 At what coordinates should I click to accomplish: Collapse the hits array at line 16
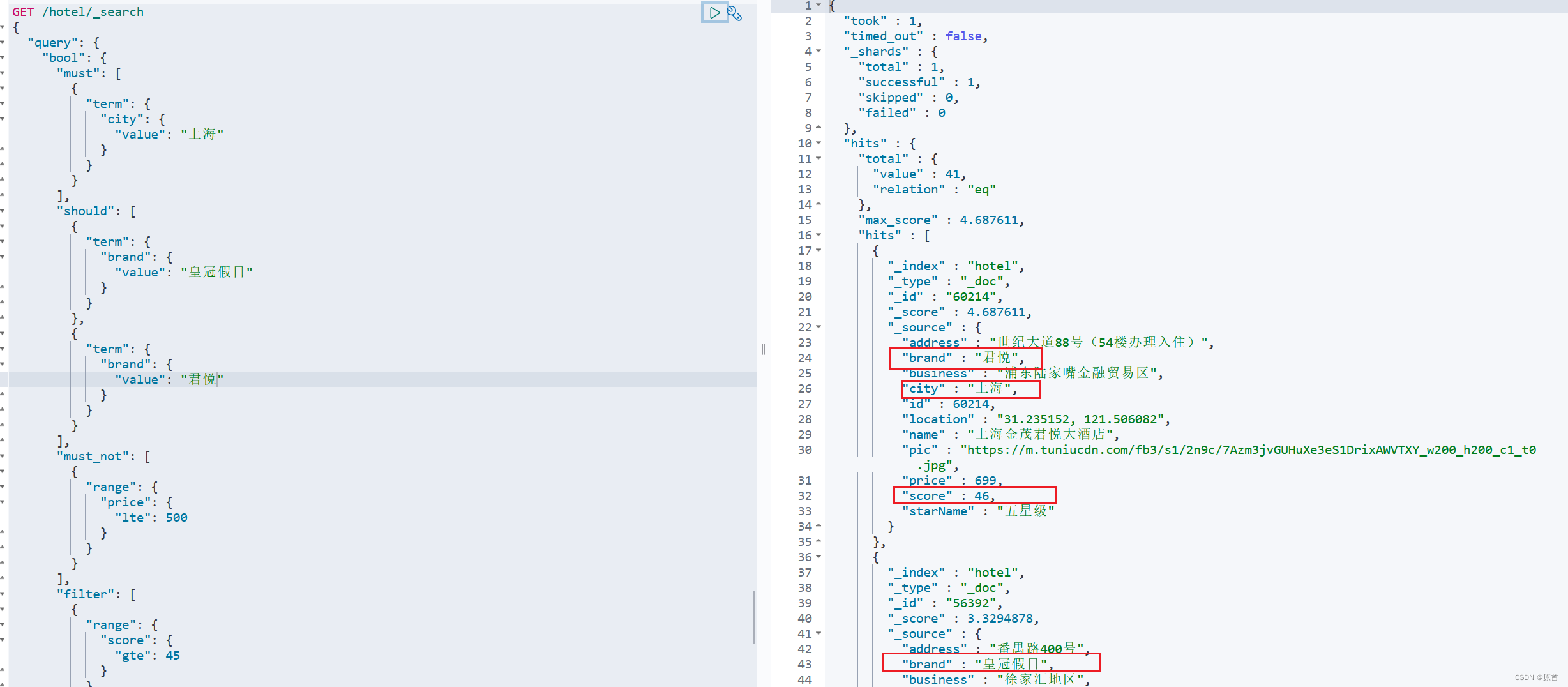pyautogui.click(x=819, y=235)
